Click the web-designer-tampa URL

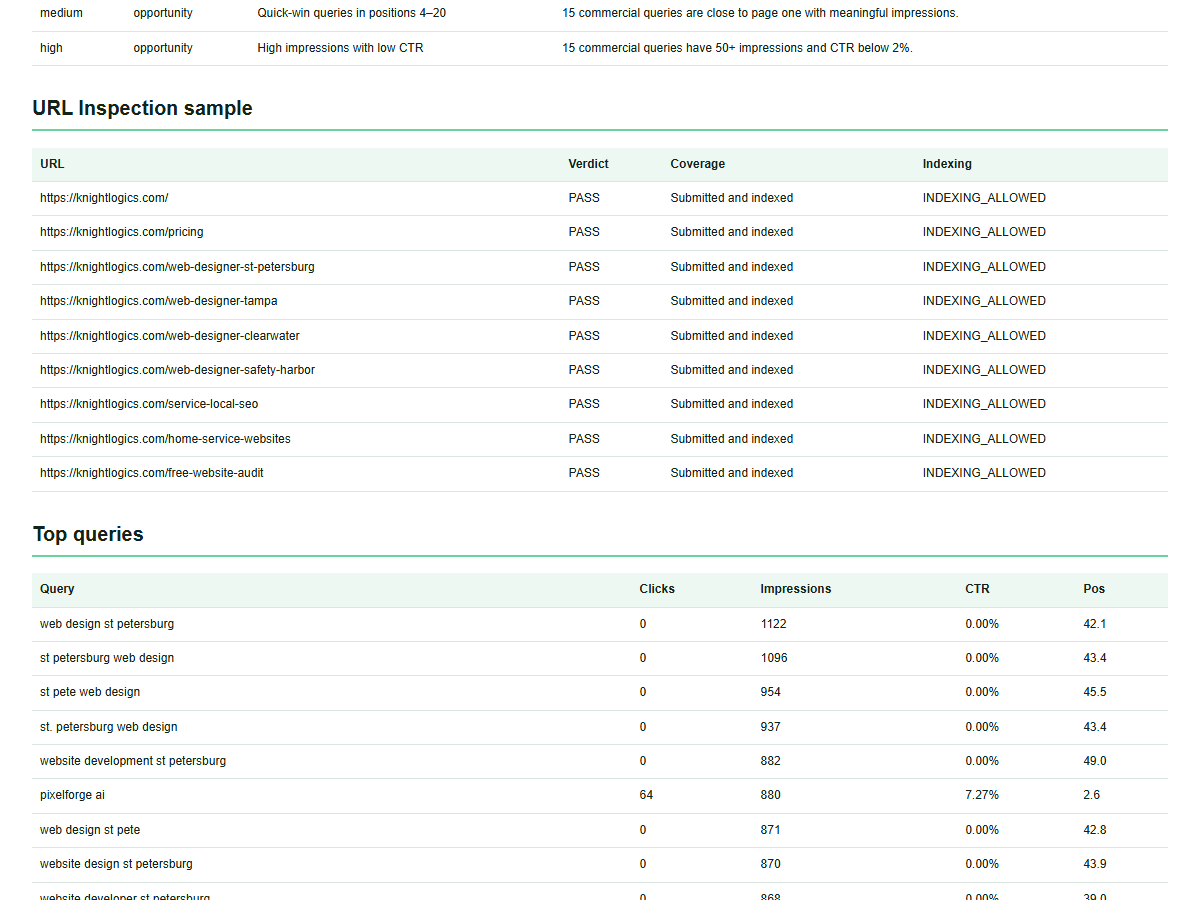[x=159, y=301]
